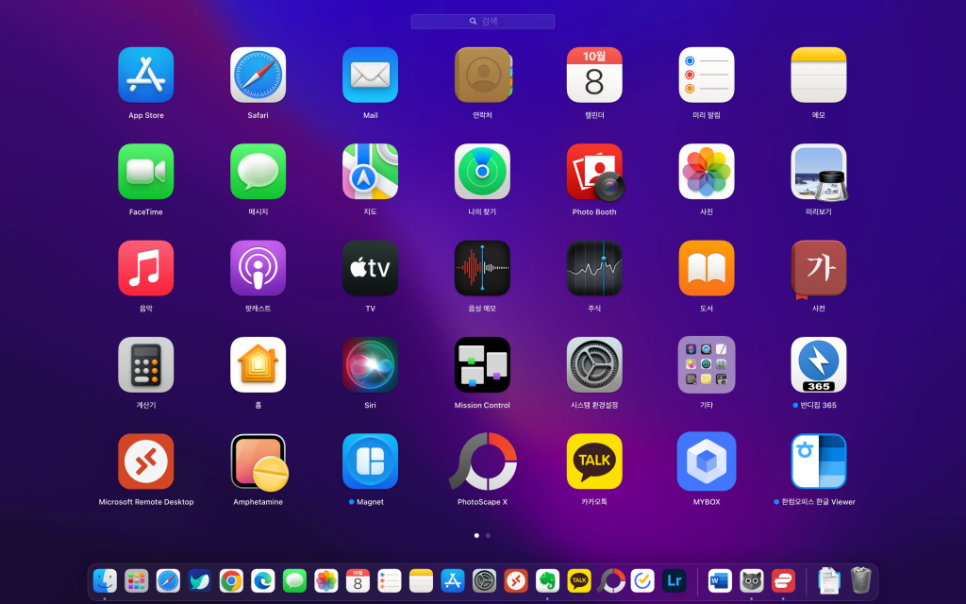Click the 검색 search field
Screen dimensions: 966x604
pos(483,22)
